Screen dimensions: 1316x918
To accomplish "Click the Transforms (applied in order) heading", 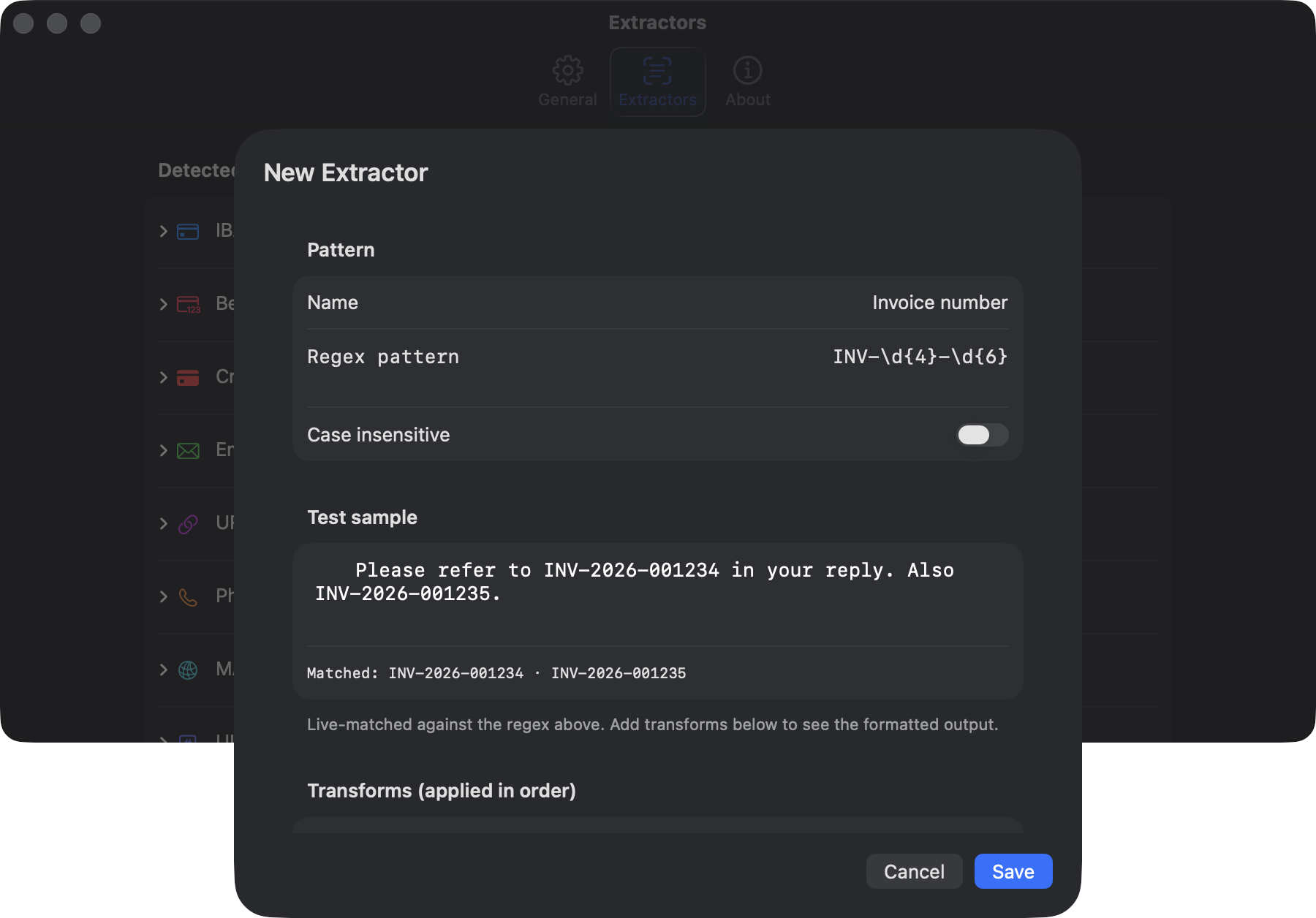I will (442, 791).
